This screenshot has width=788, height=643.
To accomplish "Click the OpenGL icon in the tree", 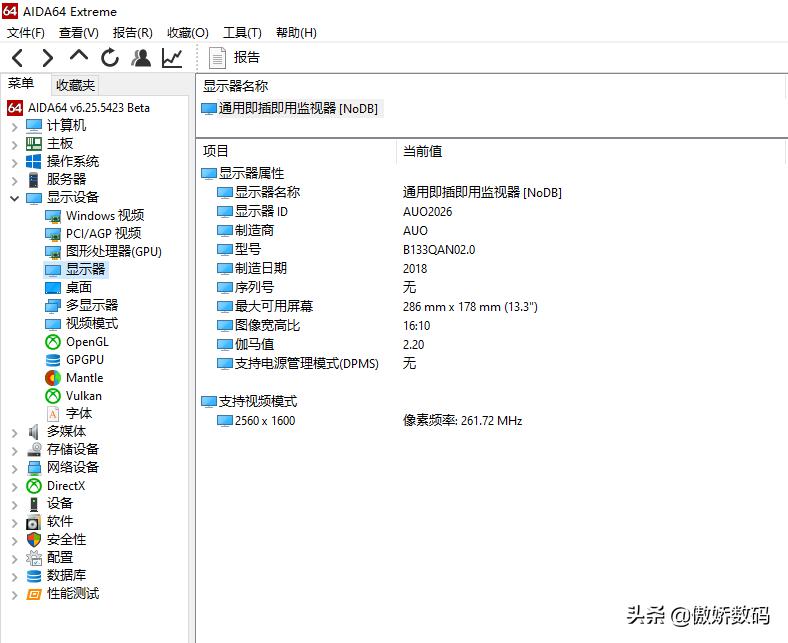I will (x=53, y=342).
